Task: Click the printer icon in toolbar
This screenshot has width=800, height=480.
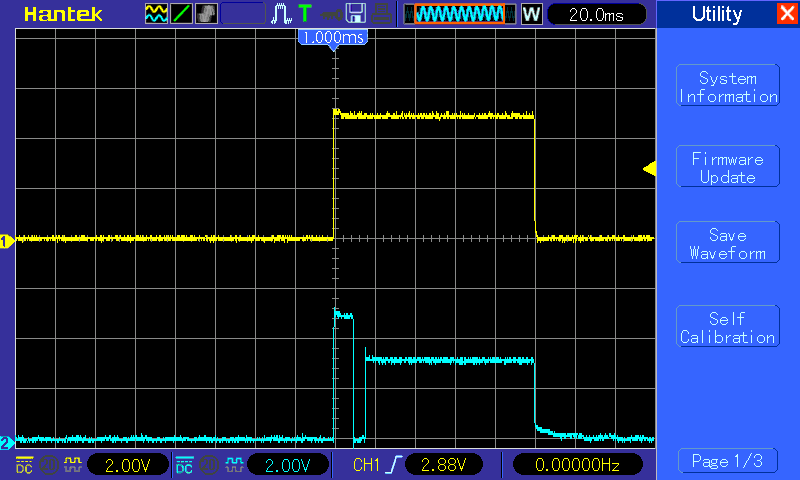Action: (x=381, y=14)
